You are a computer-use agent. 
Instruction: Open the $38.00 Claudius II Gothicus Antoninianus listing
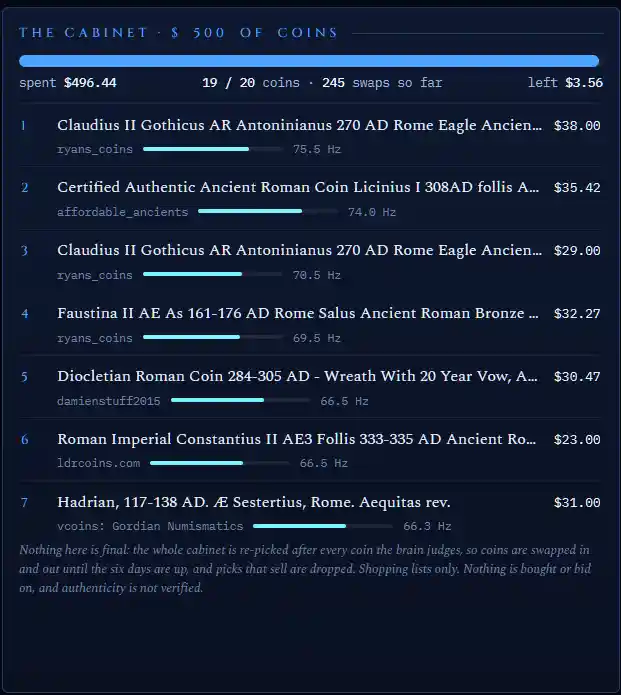click(x=299, y=125)
